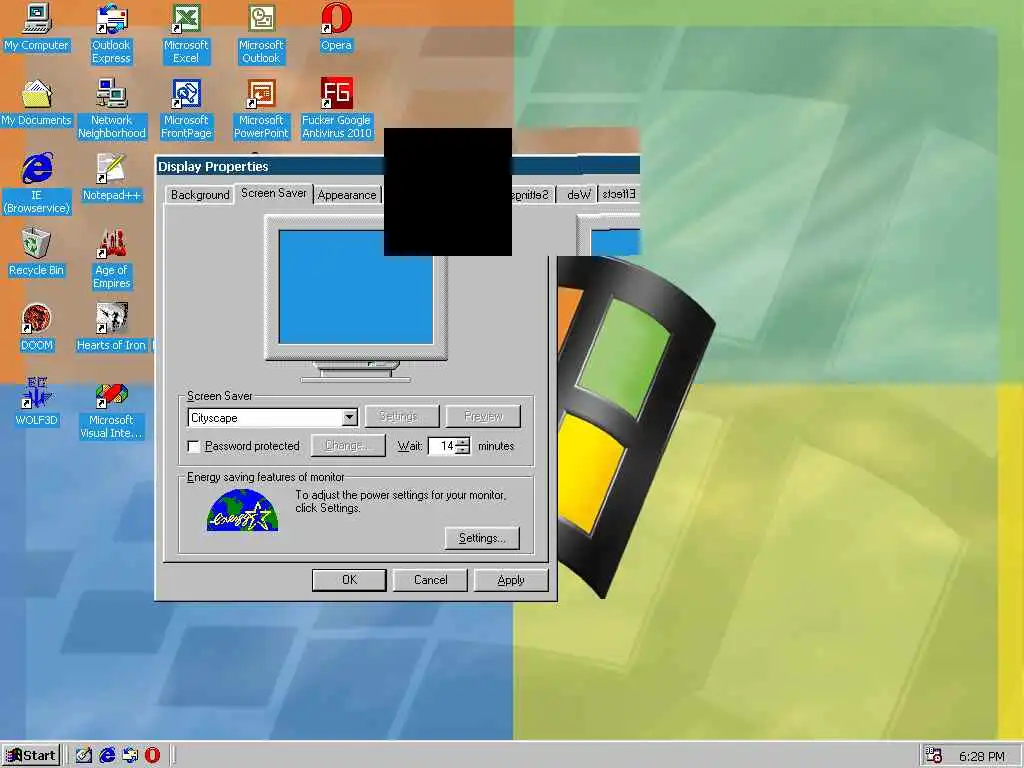The width and height of the screenshot is (1024, 768).
Task: Cancel the Display Properties dialog
Action: point(430,580)
